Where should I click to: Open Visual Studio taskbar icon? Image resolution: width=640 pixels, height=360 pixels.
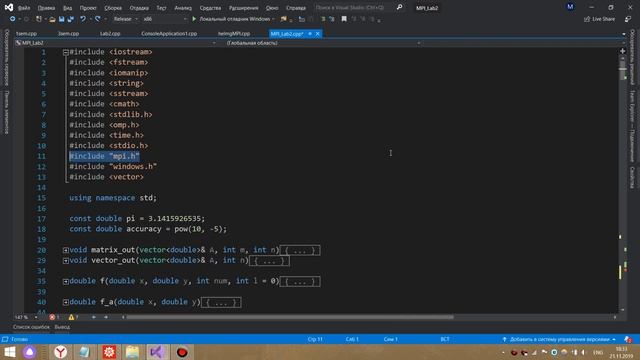coord(157,352)
